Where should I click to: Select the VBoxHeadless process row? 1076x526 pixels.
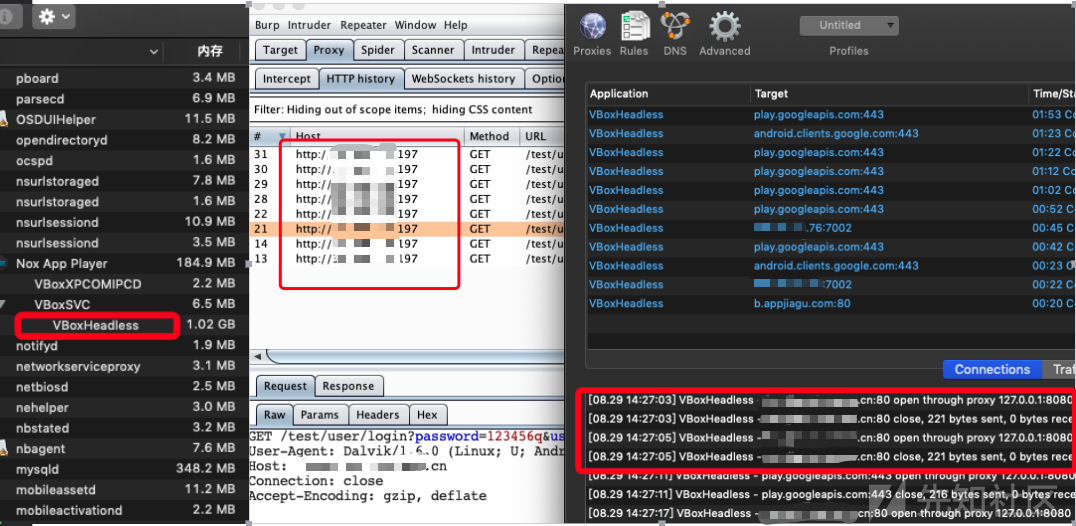pos(97,325)
